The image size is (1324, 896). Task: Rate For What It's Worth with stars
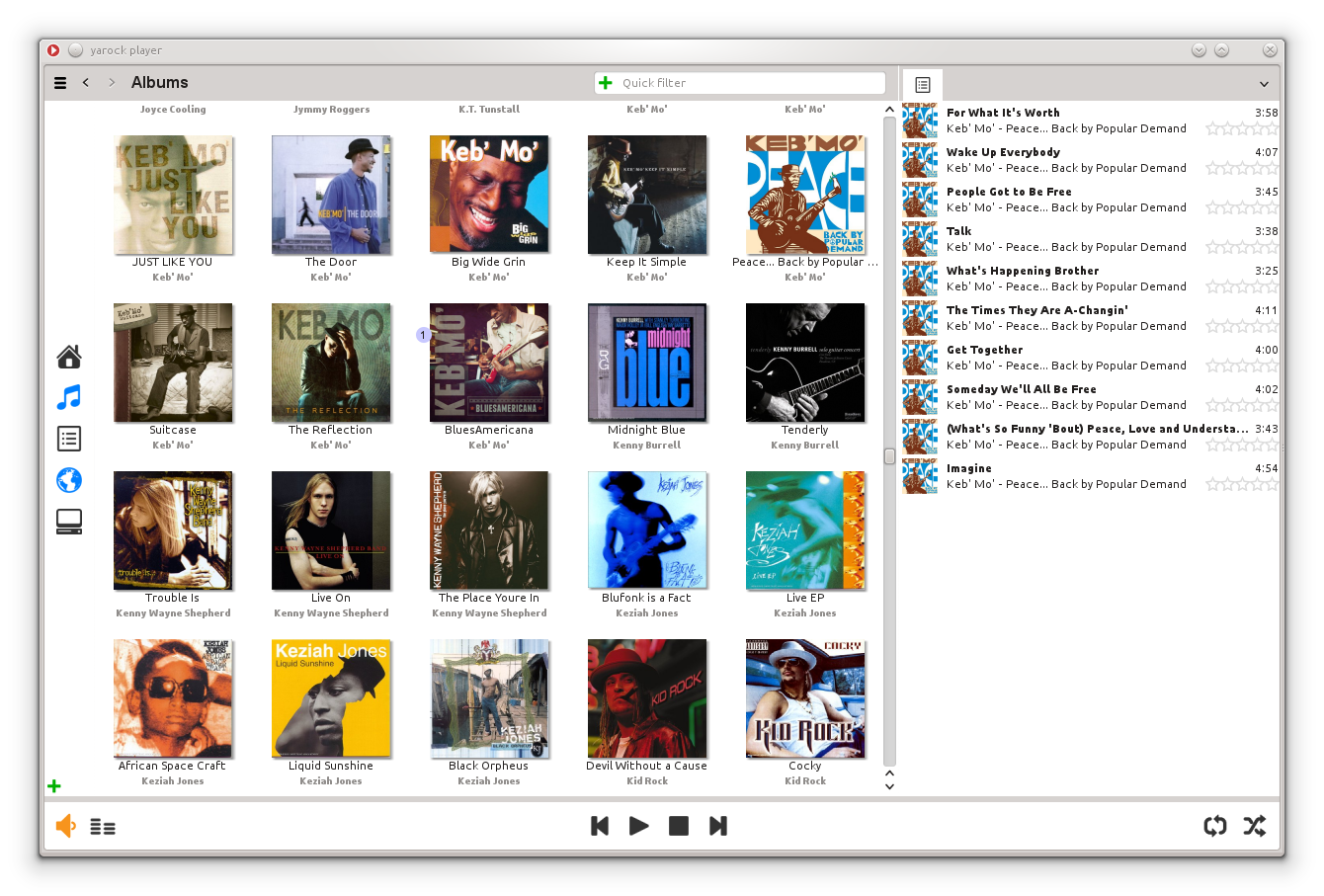1242,128
